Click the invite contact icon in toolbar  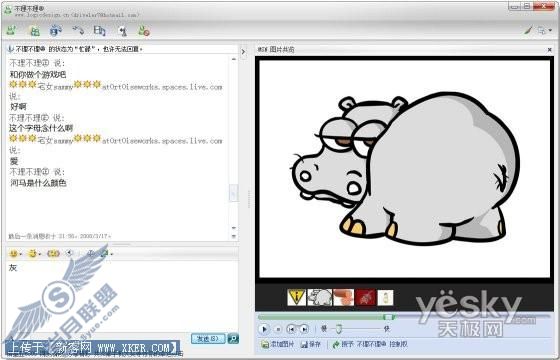[x=11, y=31]
